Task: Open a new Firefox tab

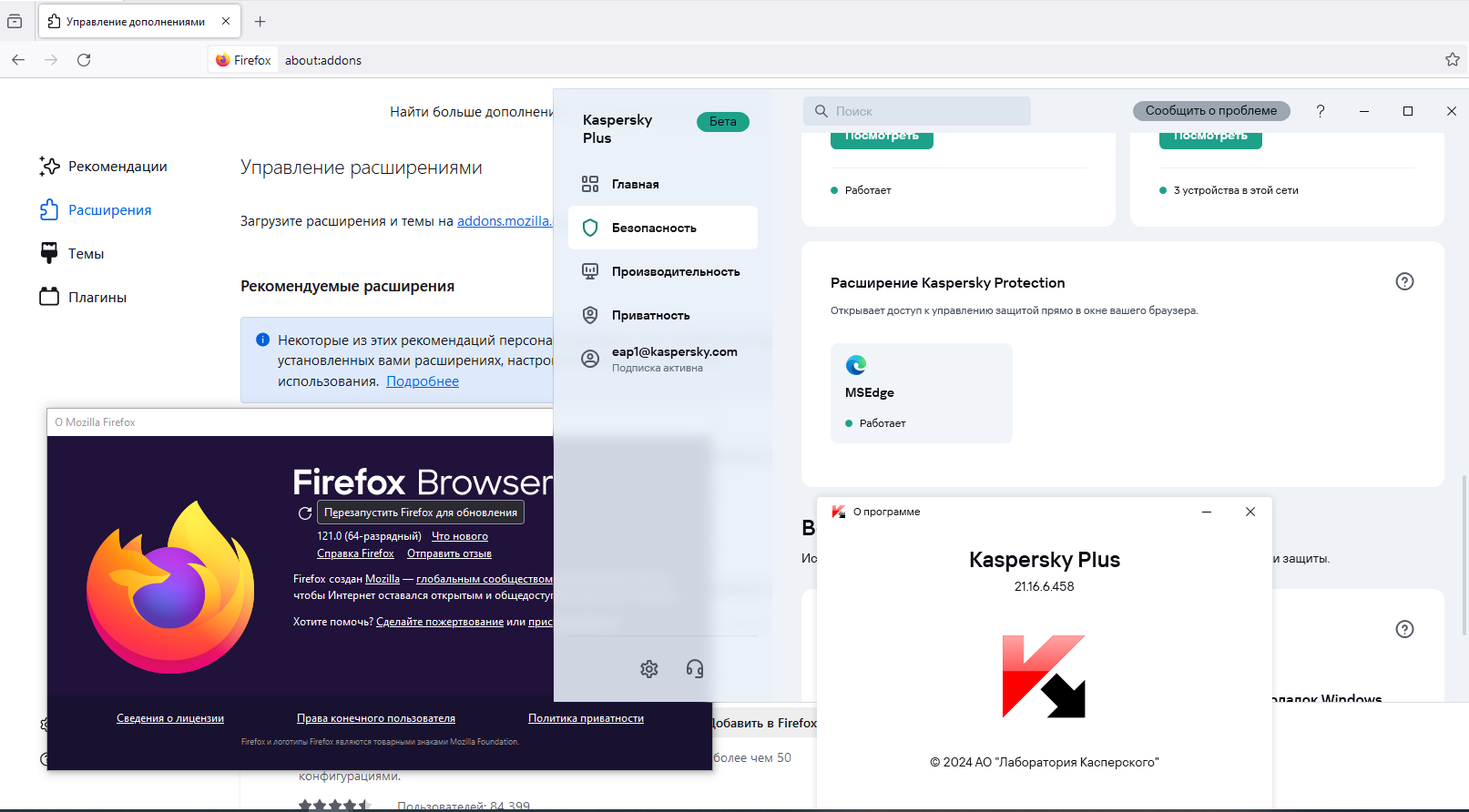Action: [260, 21]
